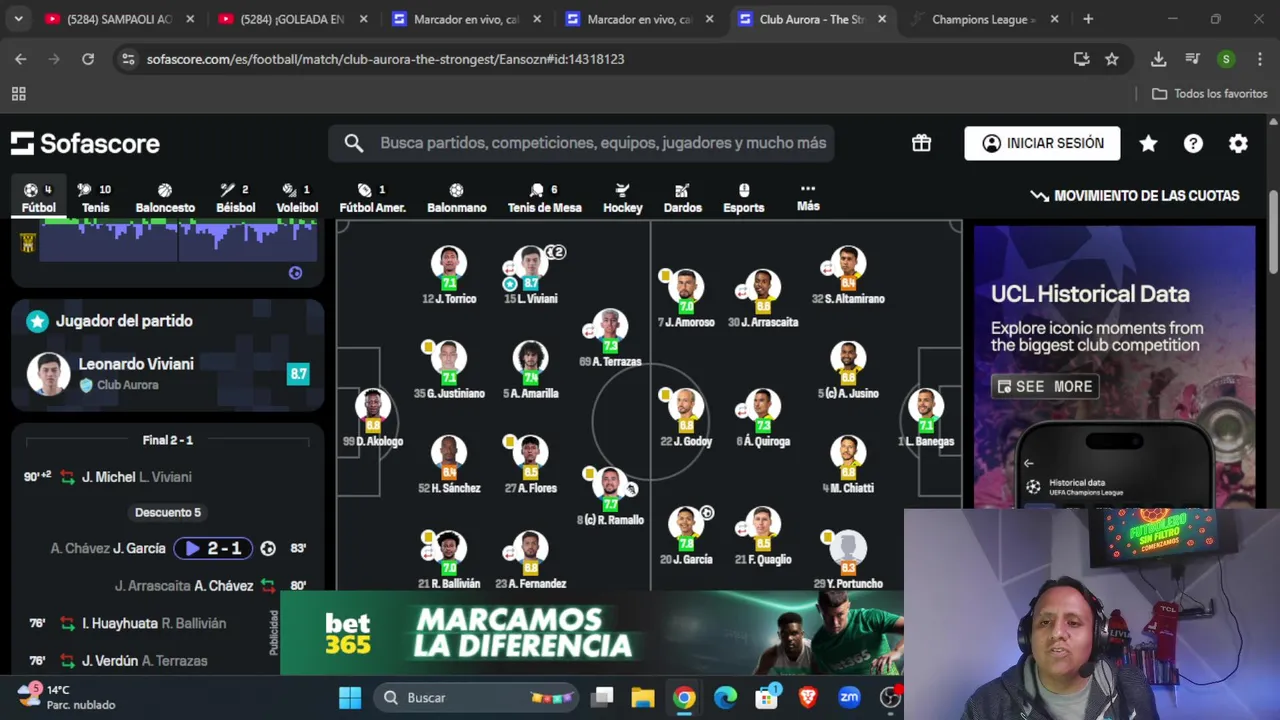Select player 27 A. Flores
1280x720 pixels.
531,465
